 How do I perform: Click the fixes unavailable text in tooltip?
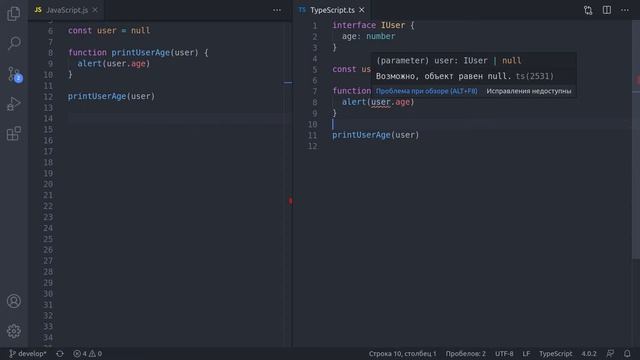click(529, 91)
